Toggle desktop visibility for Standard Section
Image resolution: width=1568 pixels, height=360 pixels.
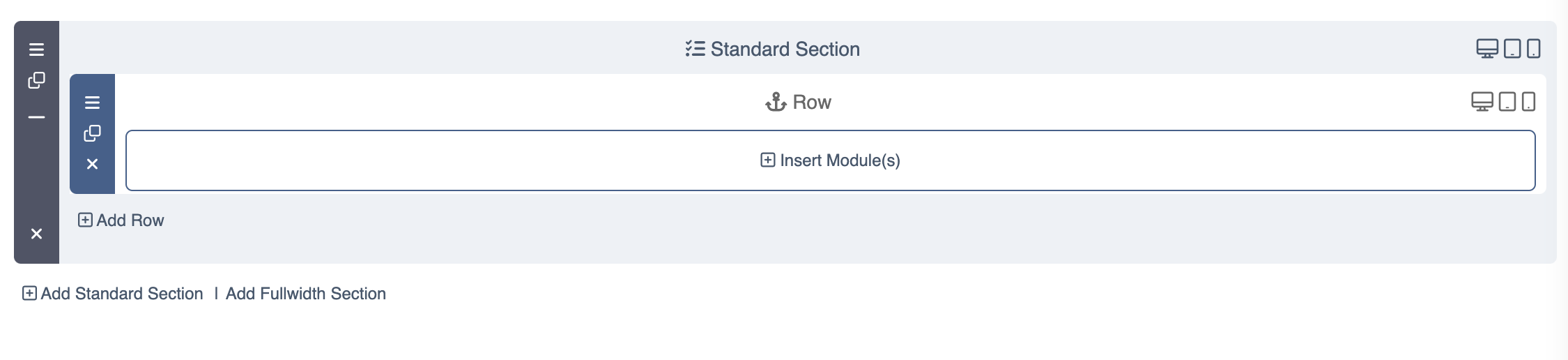point(1487,49)
